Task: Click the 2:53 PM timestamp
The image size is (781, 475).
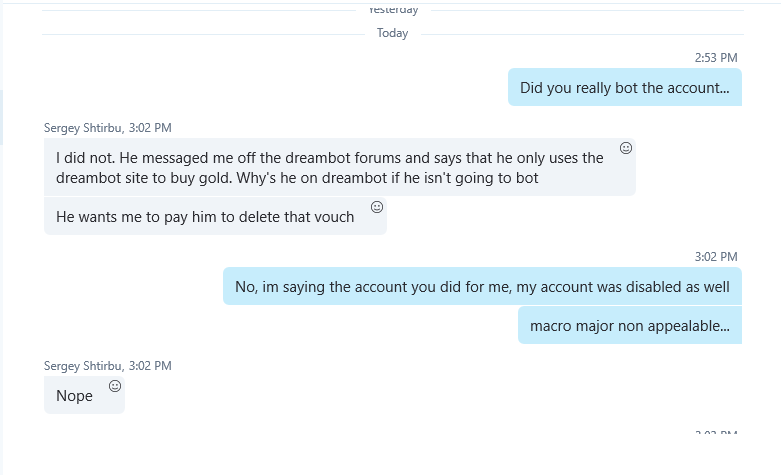Action: 716,58
